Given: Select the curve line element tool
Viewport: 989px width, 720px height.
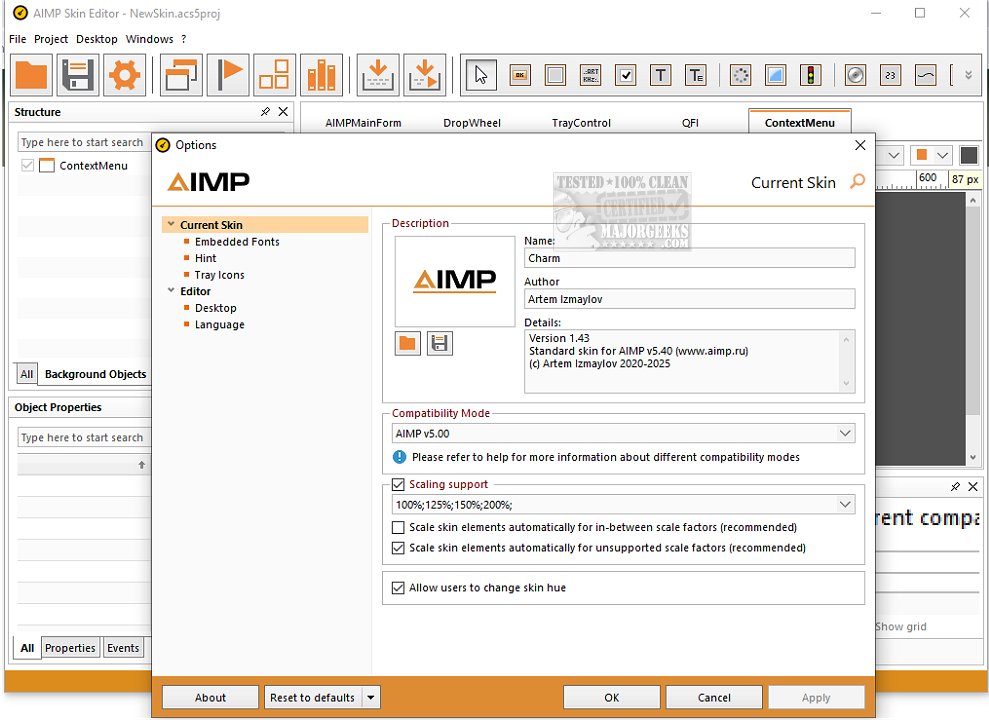Looking at the screenshot, I should [x=925, y=76].
